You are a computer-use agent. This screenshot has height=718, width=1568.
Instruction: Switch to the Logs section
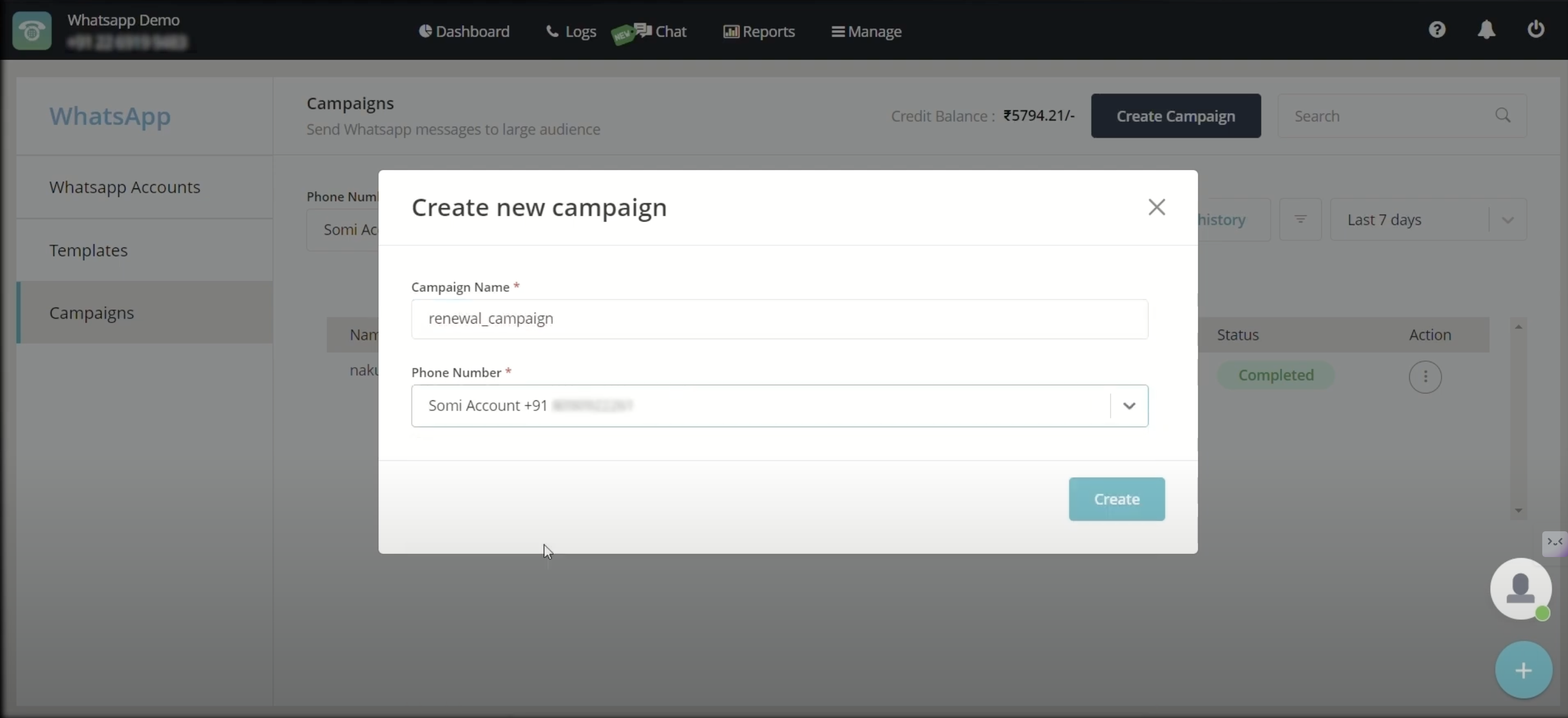coord(569,31)
